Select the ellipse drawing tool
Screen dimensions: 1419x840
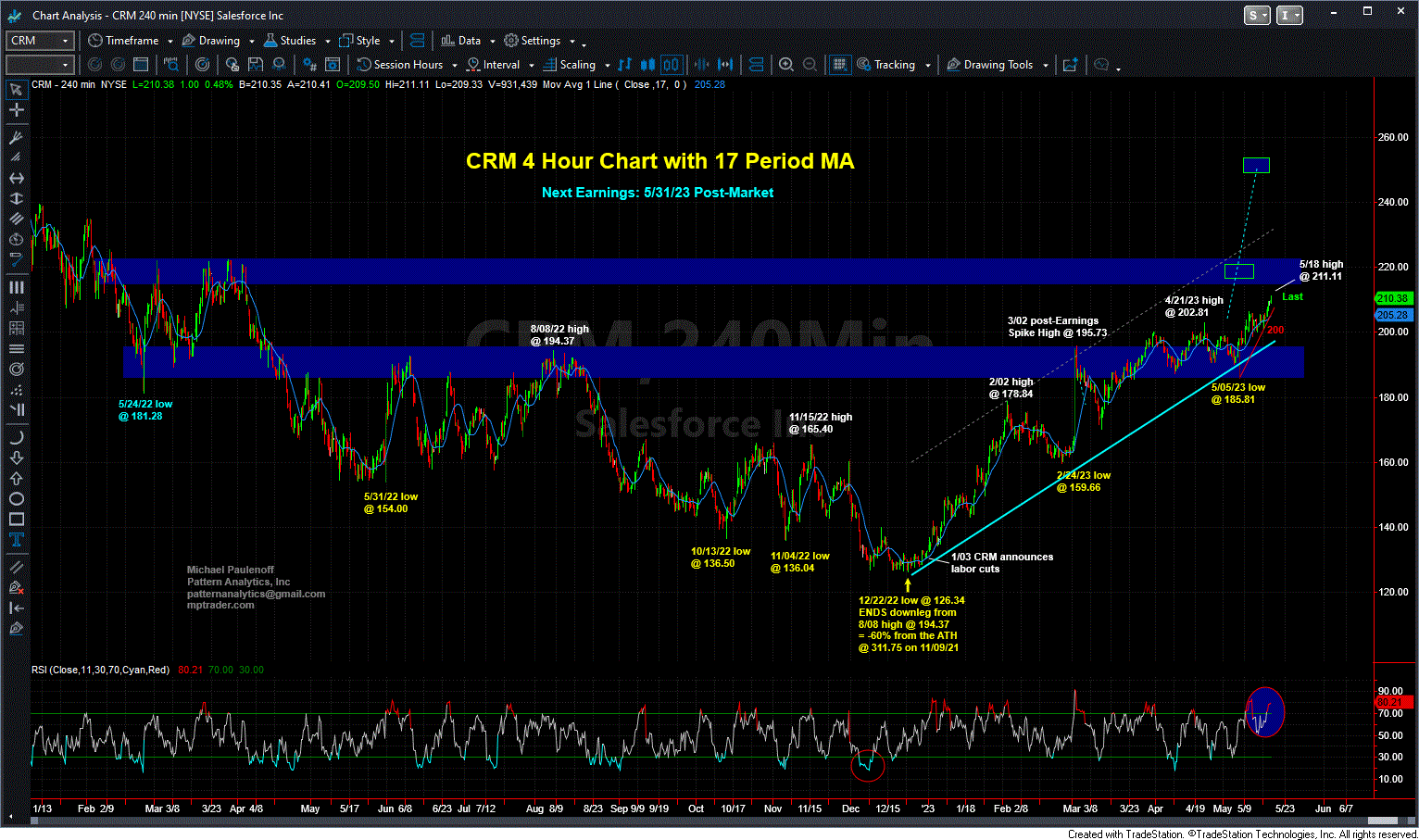(x=16, y=498)
